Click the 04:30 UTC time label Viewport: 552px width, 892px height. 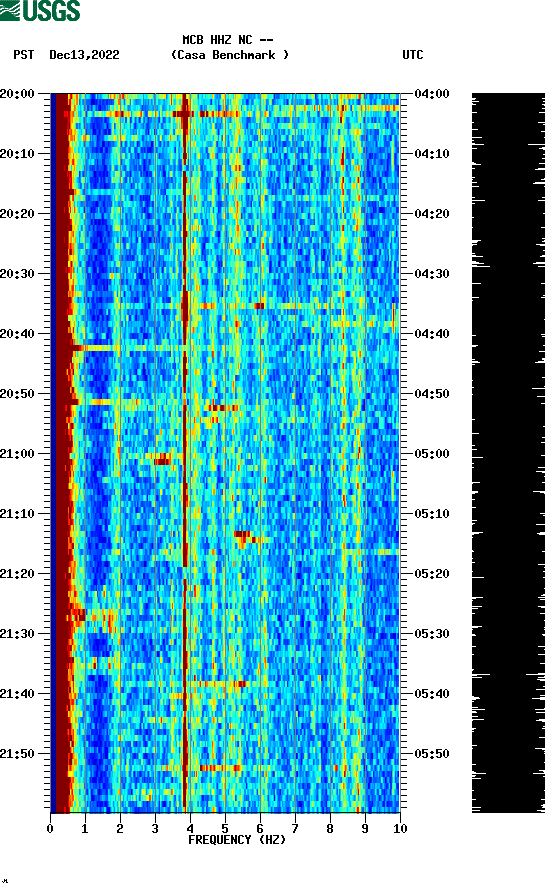[x=432, y=274]
